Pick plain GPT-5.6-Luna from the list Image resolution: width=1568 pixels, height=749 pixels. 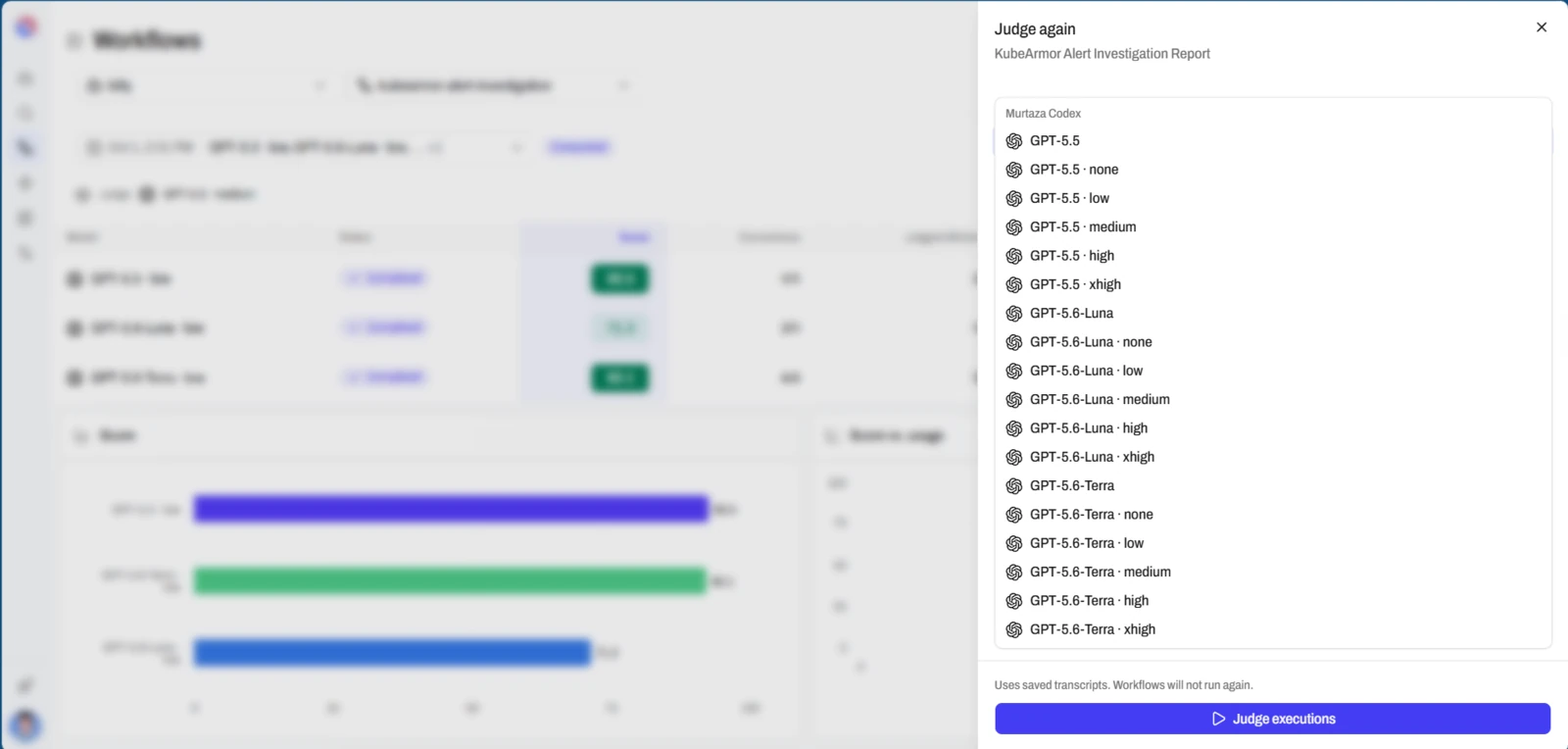1273,314
